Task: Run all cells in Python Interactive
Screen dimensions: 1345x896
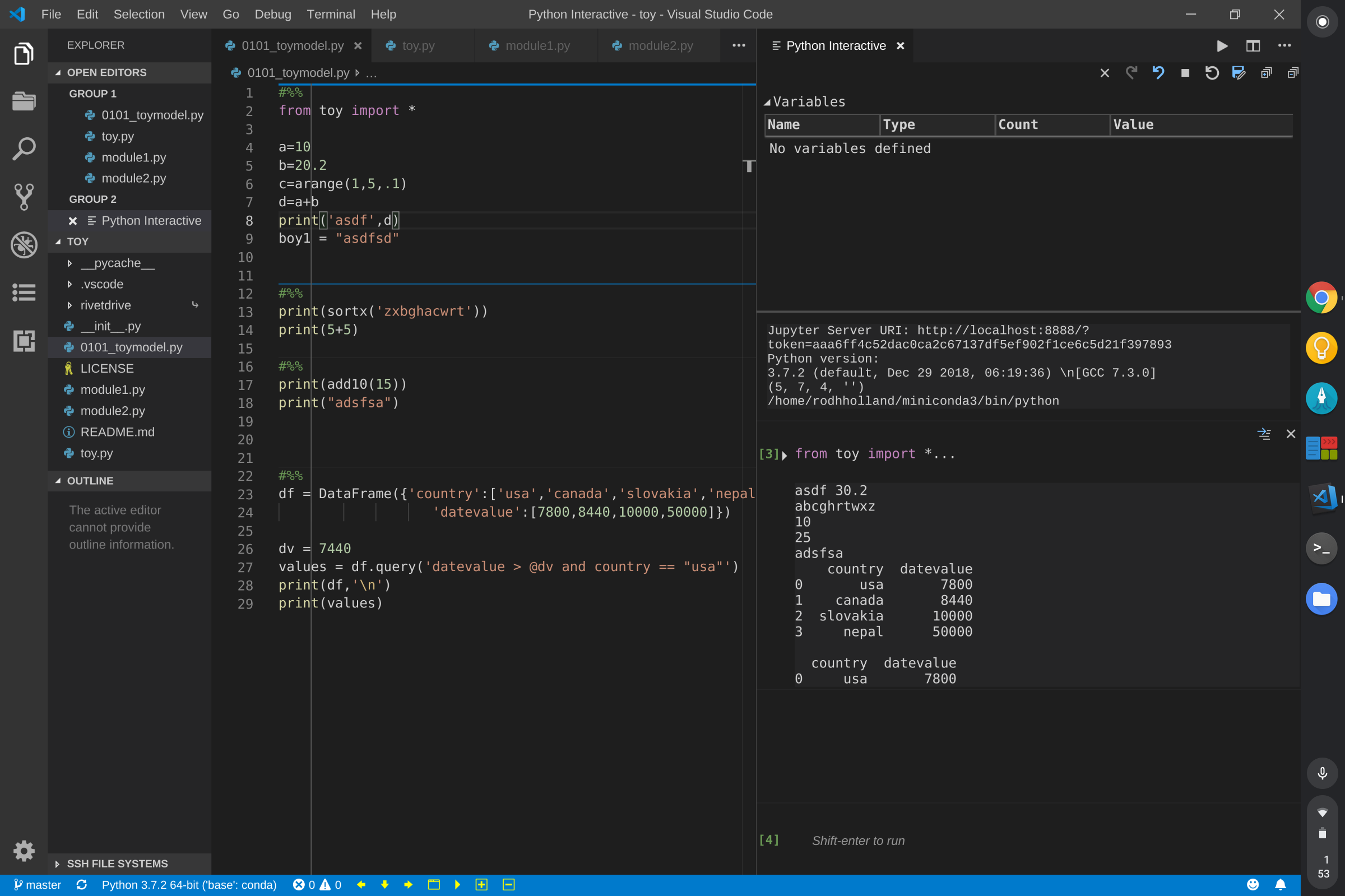Action: [1222, 46]
